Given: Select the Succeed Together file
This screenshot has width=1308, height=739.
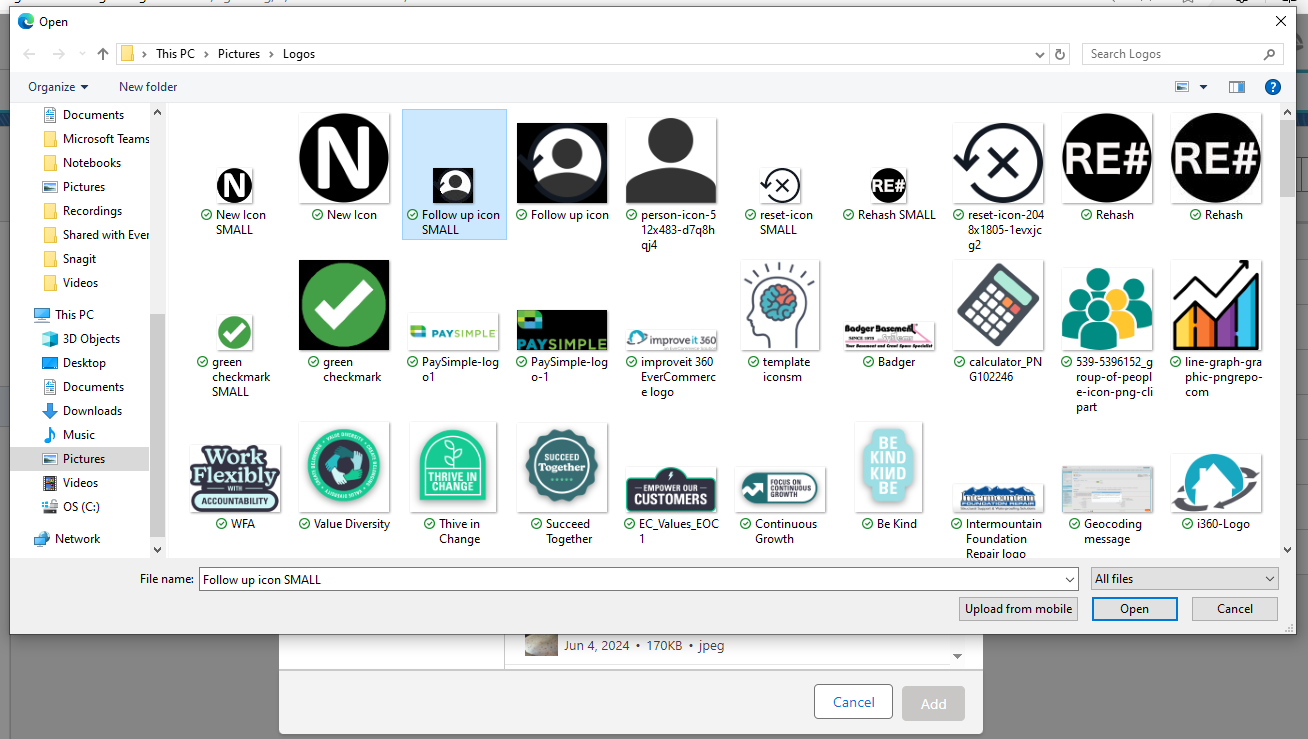Looking at the screenshot, I should (x=562, y=484).
